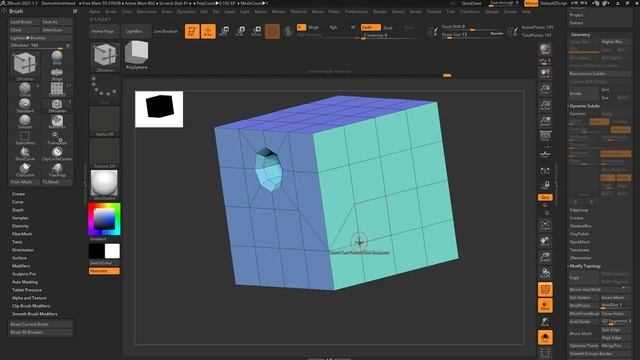The height and width of the screenshot is (360, 640).
Task: Select the SliceCurve brush
Action: (25, 153)
